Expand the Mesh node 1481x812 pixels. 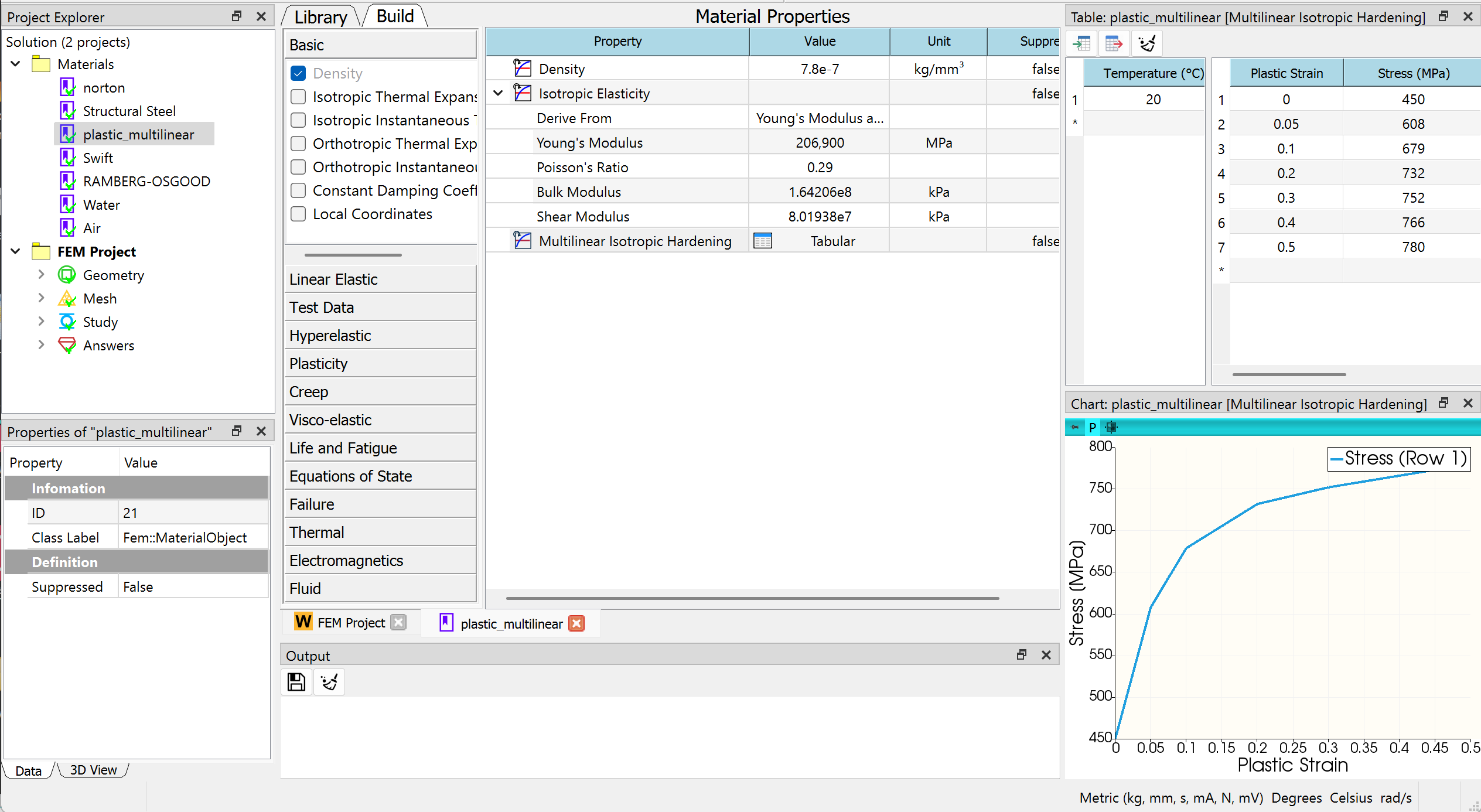click(x=41, y=298)
